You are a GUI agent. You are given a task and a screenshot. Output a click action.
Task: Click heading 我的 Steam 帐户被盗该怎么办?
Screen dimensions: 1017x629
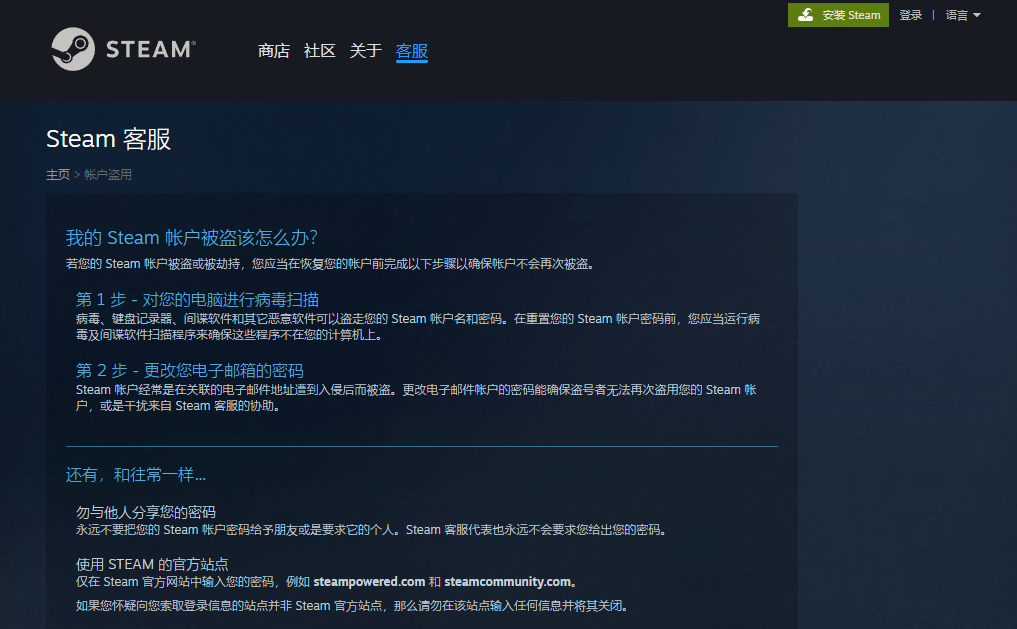(x=191, y=237)
